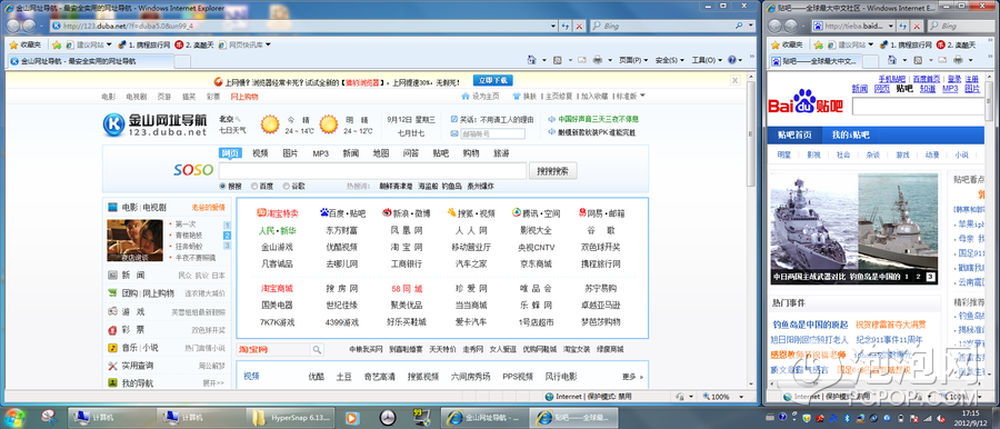1000x429 pixels.
Task: Close the yellow browser promotion bar
Action: coord(735,81)
